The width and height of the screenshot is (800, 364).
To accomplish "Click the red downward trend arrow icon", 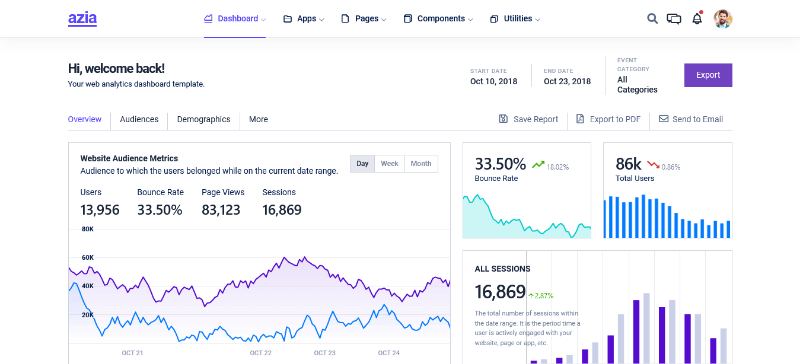I will click(x=653, y=164).
